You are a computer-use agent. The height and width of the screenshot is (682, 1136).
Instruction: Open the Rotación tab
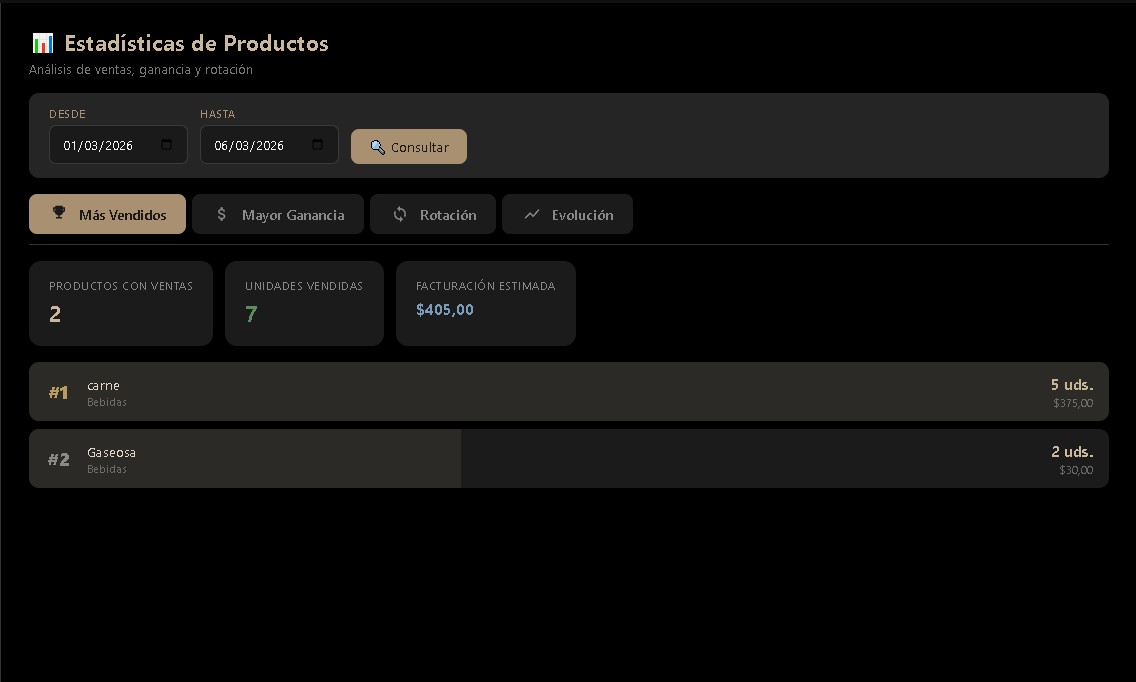[x=433, y=214]
